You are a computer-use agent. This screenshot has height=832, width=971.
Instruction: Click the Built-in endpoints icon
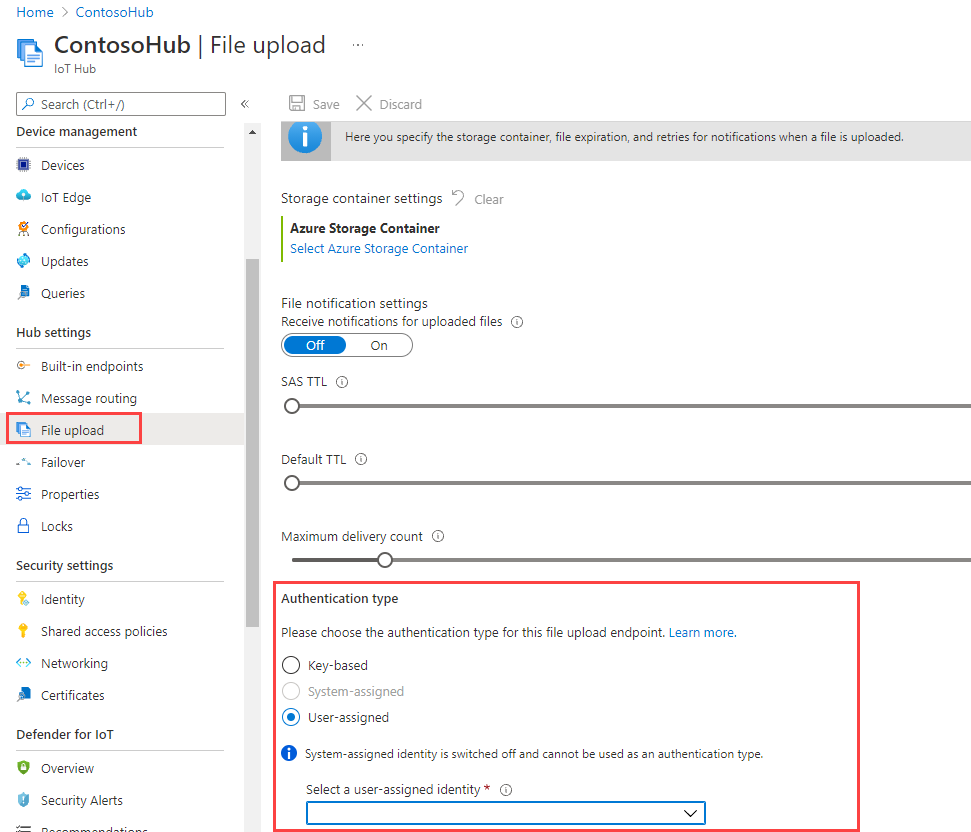(x=24, y=365)
